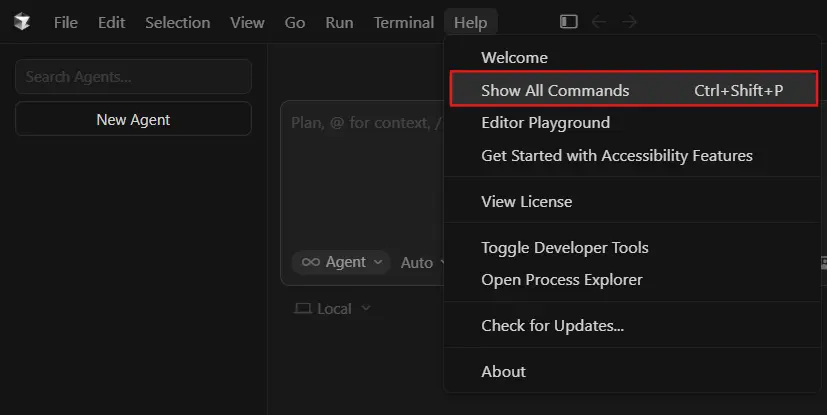Open Editor Playground from the menu
This screenshot has height=415, width=827.
pyautogui.click(x=545, y=123)
